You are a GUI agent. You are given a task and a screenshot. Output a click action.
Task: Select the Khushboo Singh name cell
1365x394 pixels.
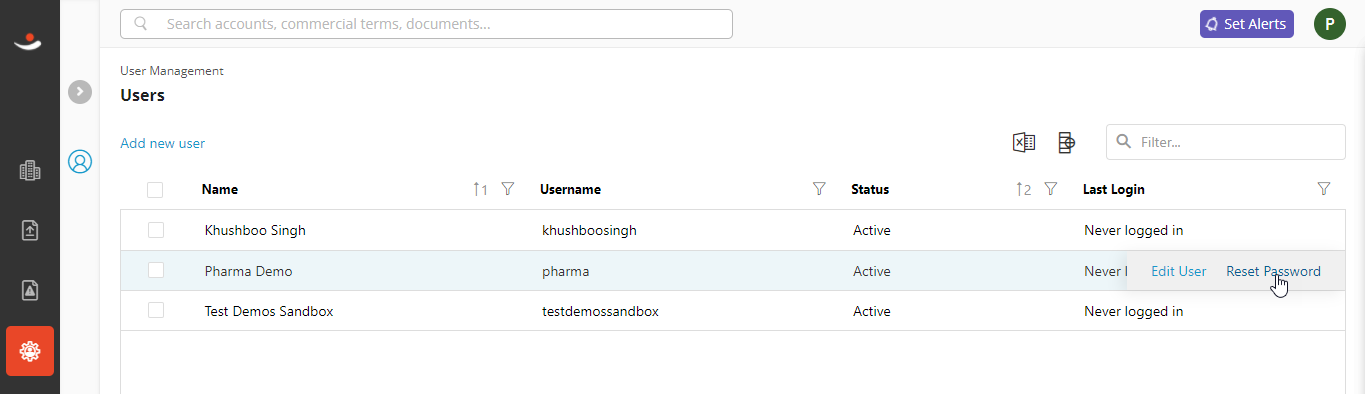click(255, 230)
